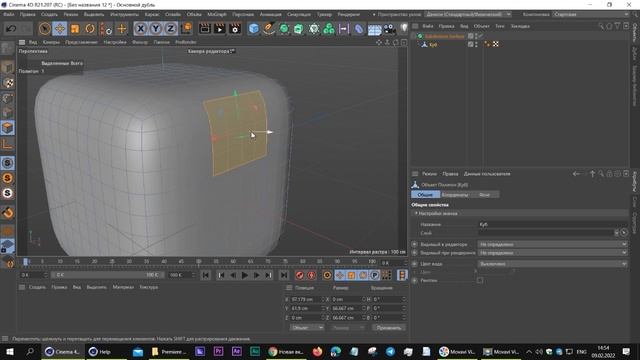
Task: Click the green Extrude generator icon
Action: [x=299, y=29]
